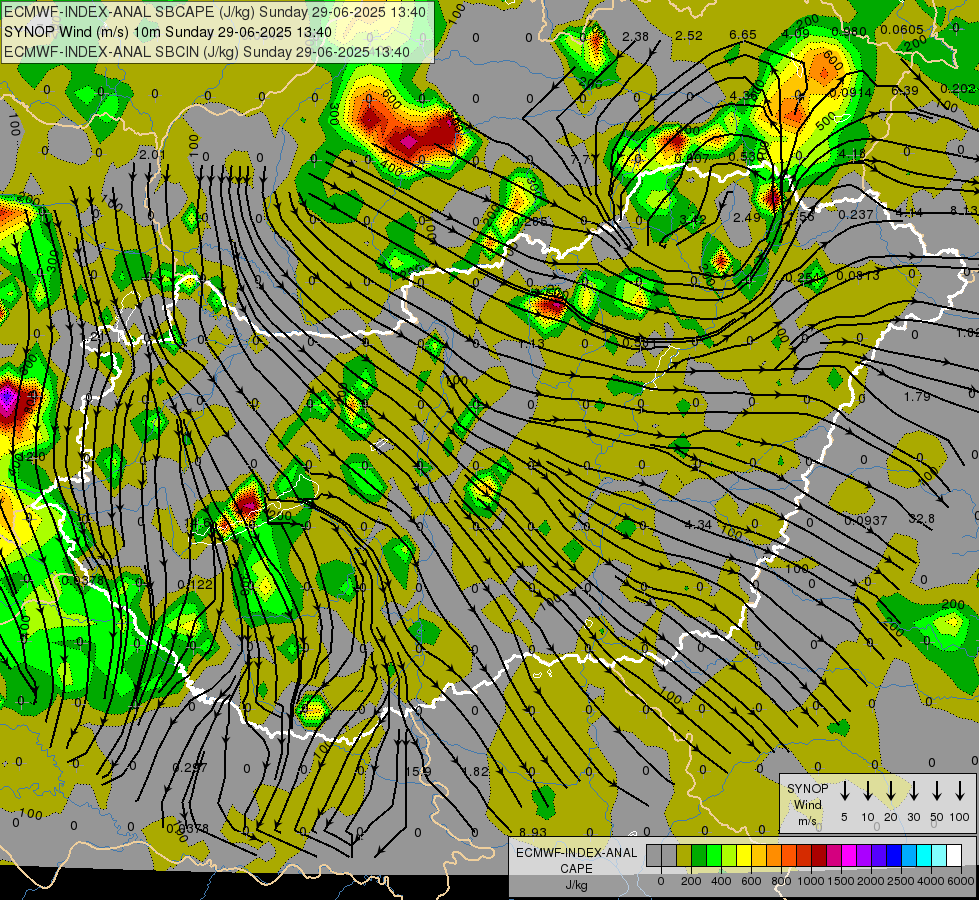Click the 4000 tick label in the CAPE legend

(x=931, y=881)
